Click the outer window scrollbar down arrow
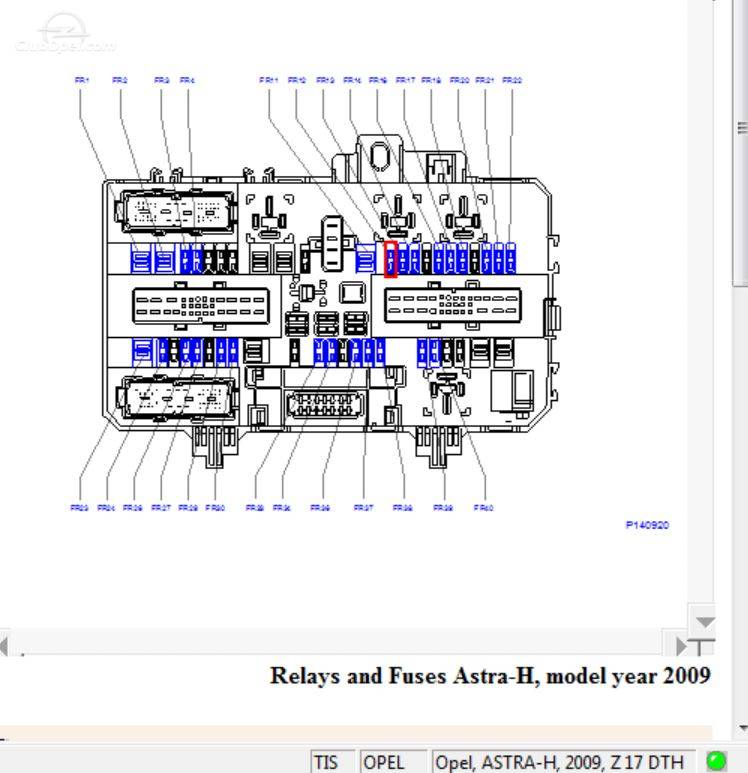Viewport: 748px width, 773px height. (743, 728)
